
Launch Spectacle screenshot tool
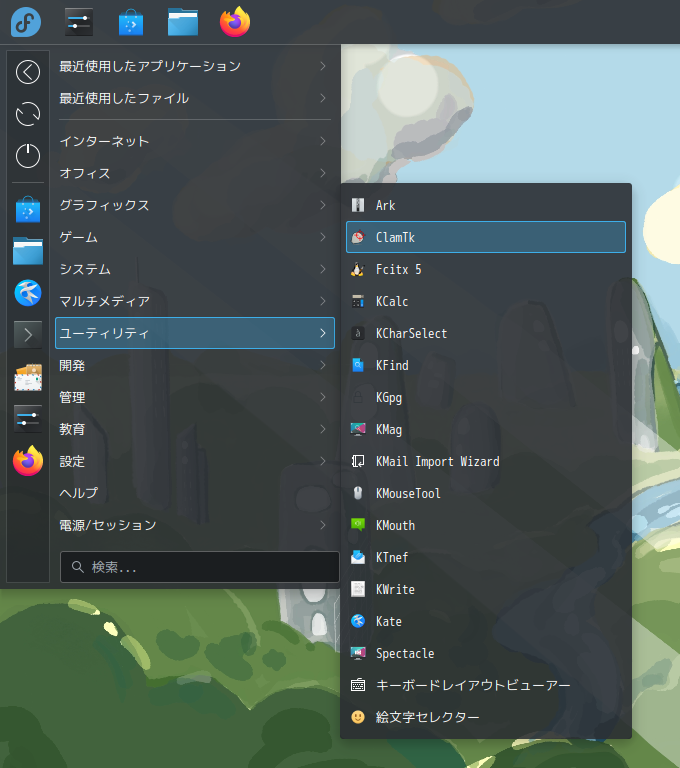[486, 653]
